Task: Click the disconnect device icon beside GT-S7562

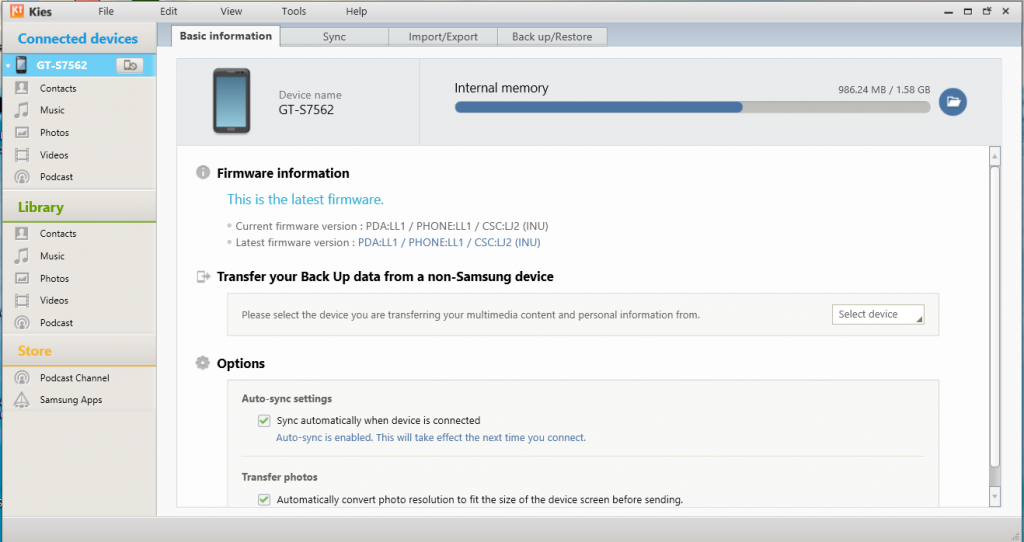Action: [x=129, y=65]
